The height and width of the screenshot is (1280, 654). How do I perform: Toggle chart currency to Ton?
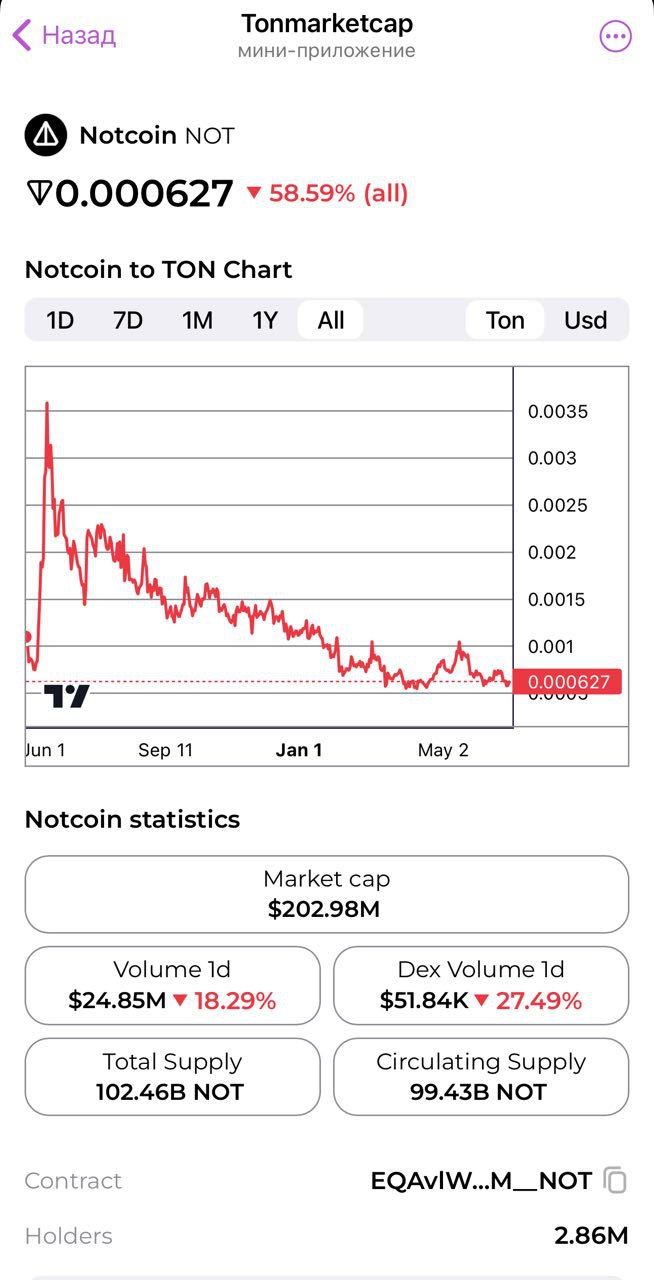[505, 321]
